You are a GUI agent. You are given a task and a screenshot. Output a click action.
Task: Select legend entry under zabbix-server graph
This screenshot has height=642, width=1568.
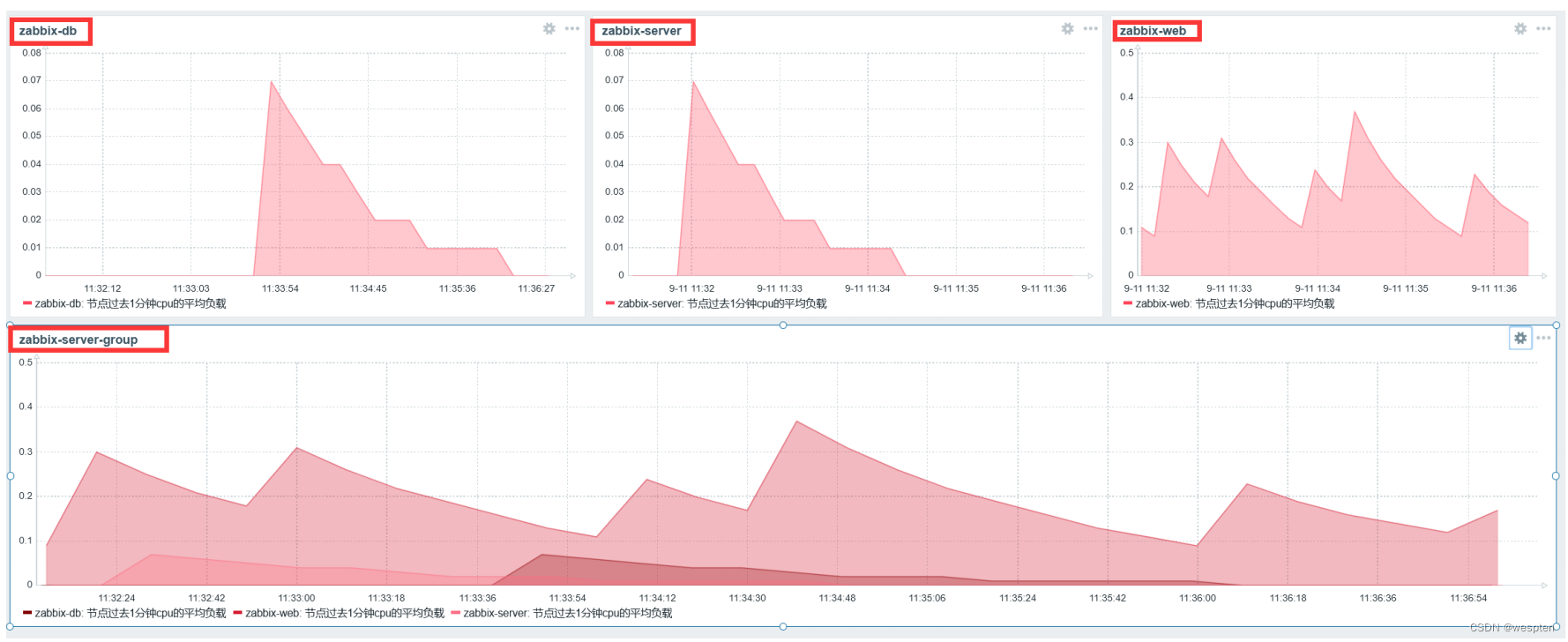click(x=716, y=303)
